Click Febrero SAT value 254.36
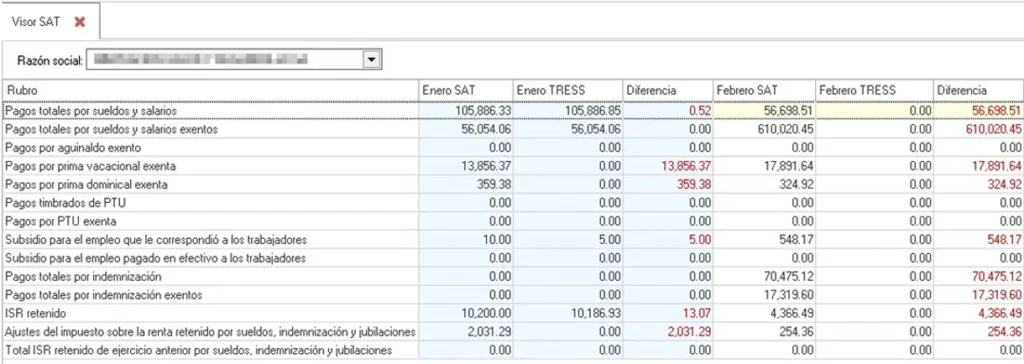1024x364 pixels. [x=796, y=331]
